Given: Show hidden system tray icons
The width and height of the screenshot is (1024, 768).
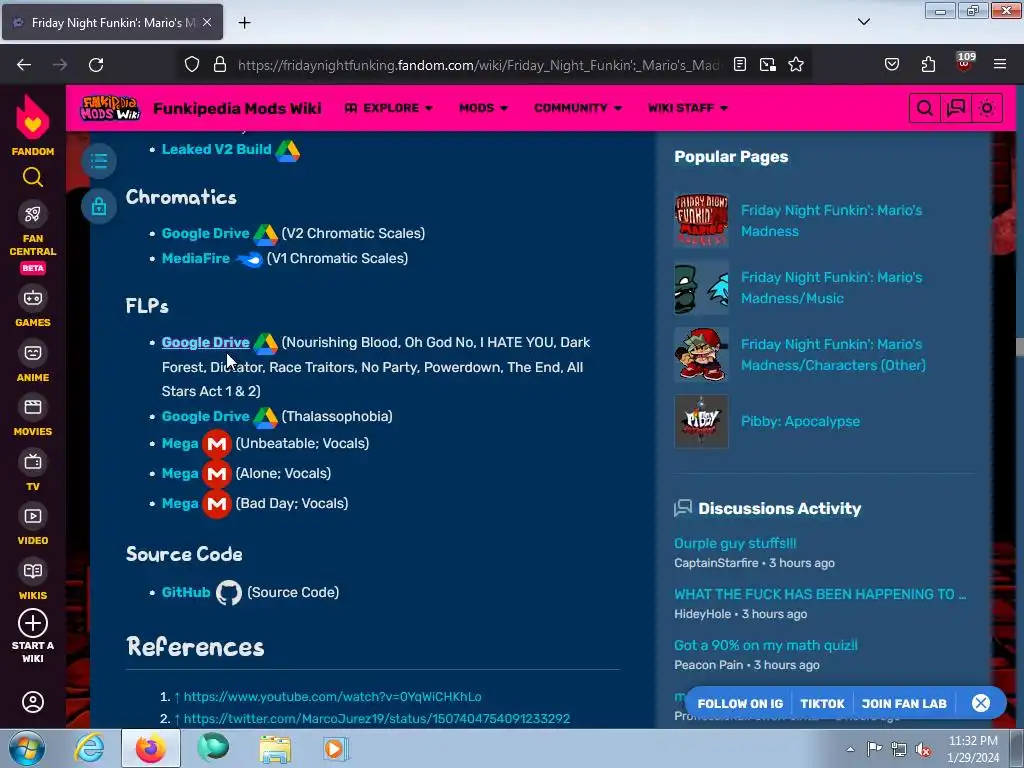Looking at the screenshot, I should 850,749.
